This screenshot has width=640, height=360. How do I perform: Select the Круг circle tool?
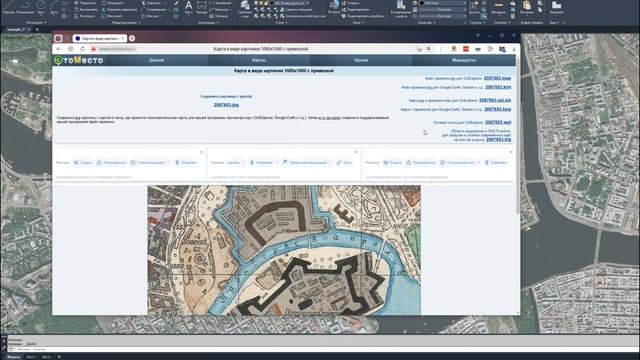41,7
